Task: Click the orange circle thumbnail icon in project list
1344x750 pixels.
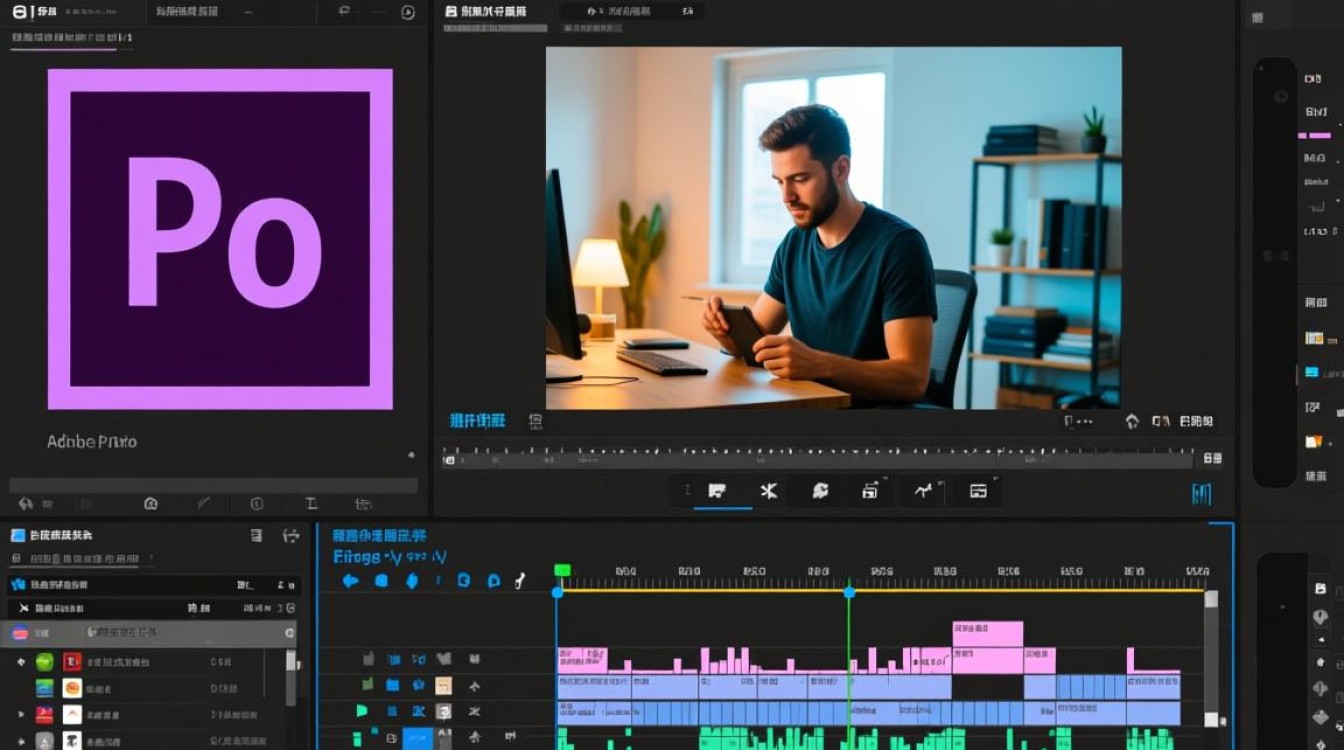Action: click(72, 688)
